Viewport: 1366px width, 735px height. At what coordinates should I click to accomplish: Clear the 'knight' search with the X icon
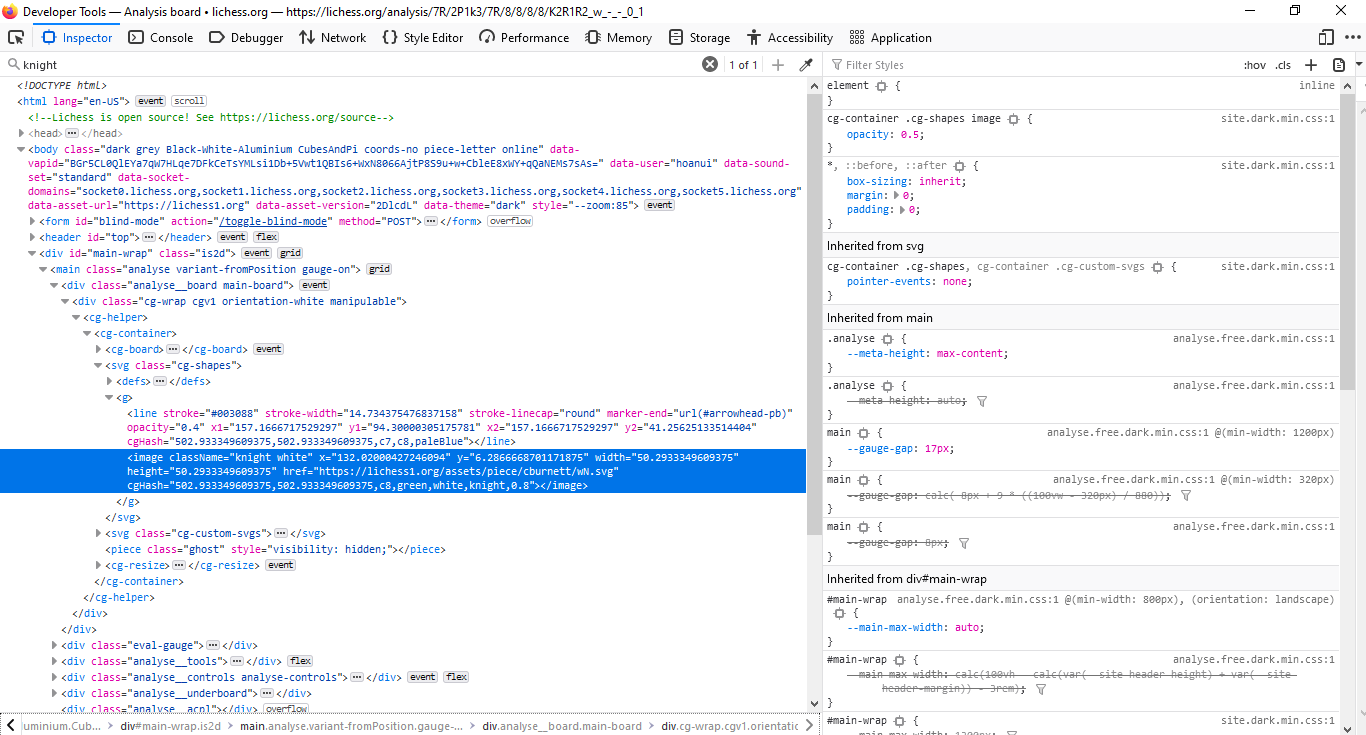(710, 64)
